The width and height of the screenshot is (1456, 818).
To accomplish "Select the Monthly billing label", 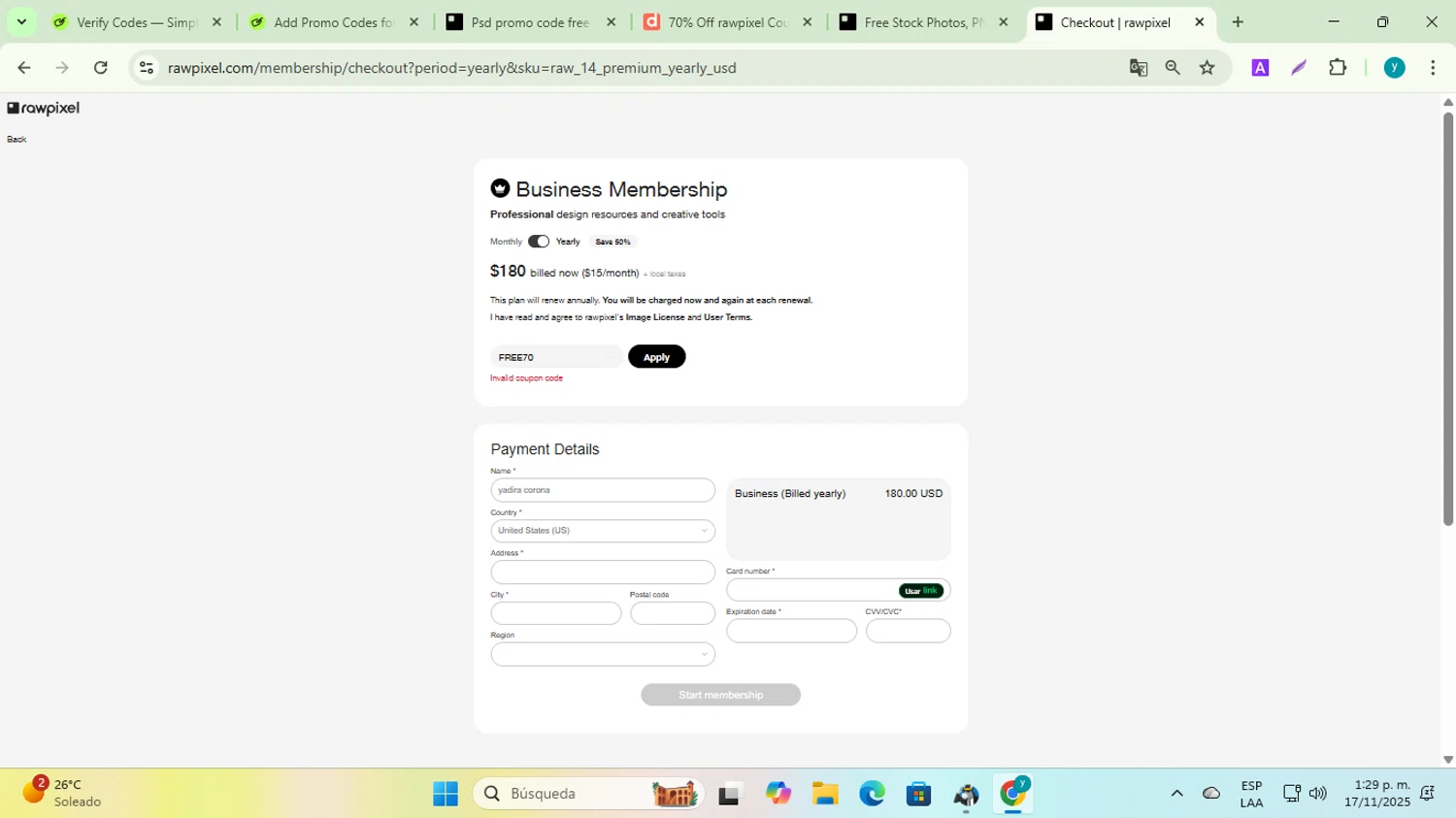I will [x=506, y=242].
